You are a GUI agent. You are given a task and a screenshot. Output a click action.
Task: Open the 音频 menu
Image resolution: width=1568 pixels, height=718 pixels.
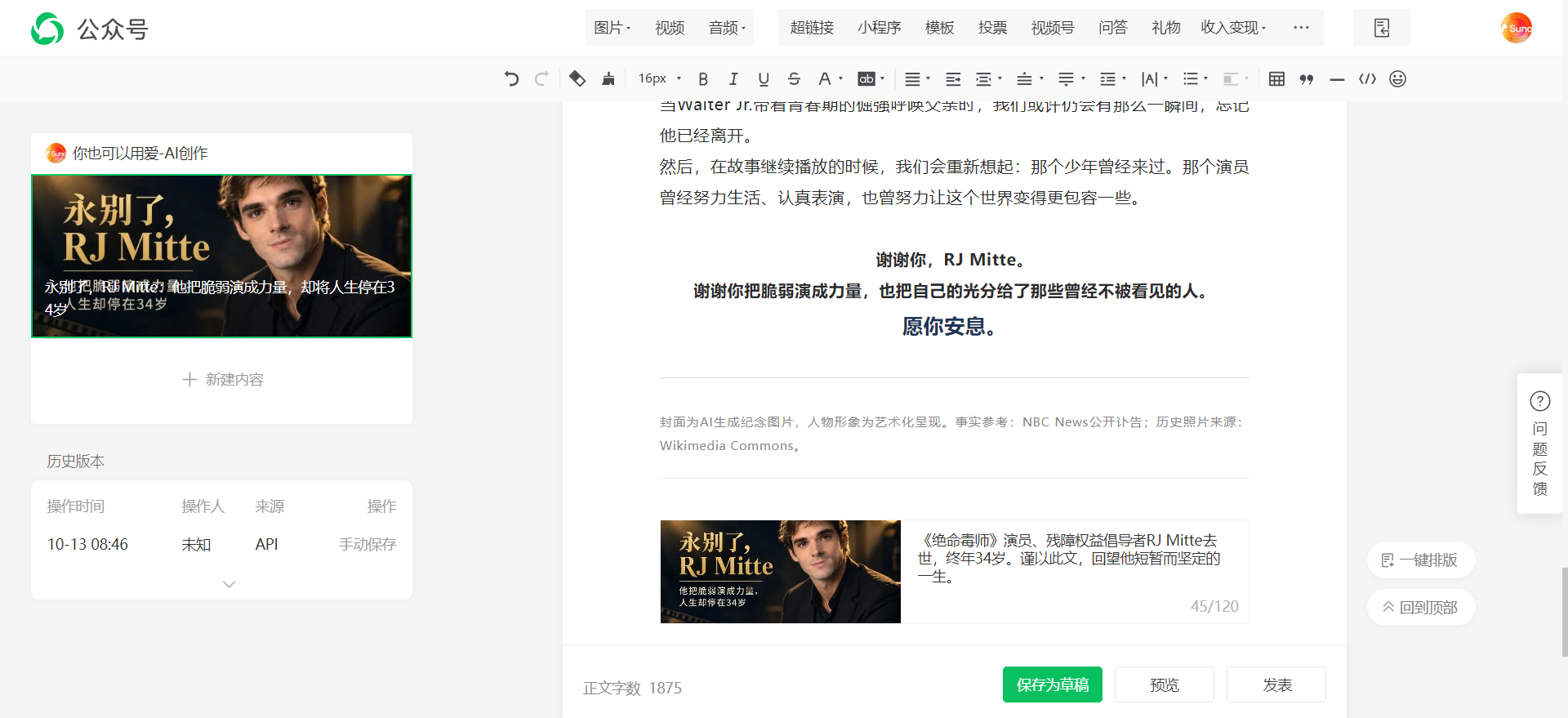(727, 28)
